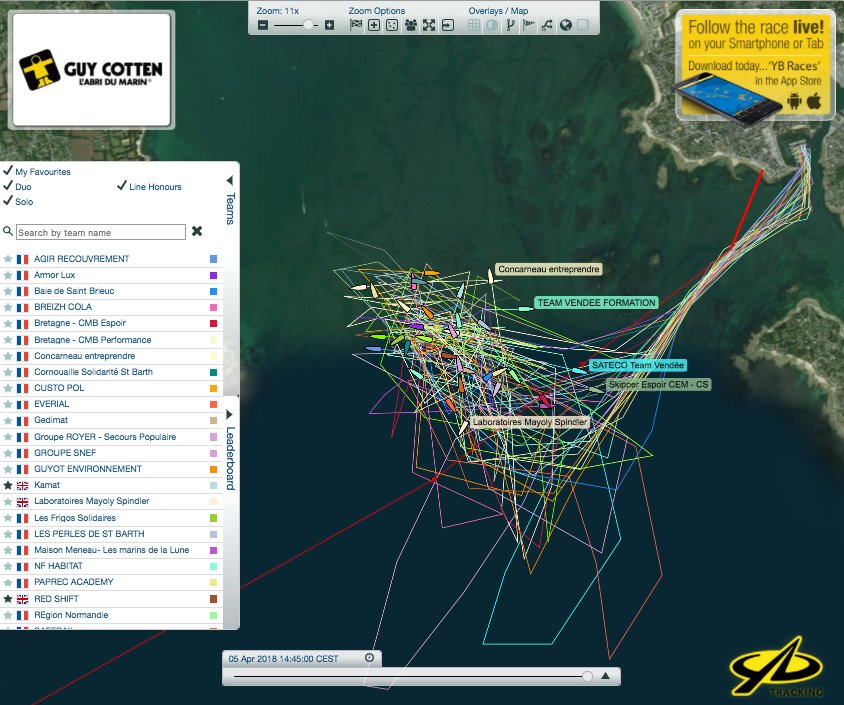Unstar the Kamat team favourite
The image size is (844, 705).
coord(8,485)
